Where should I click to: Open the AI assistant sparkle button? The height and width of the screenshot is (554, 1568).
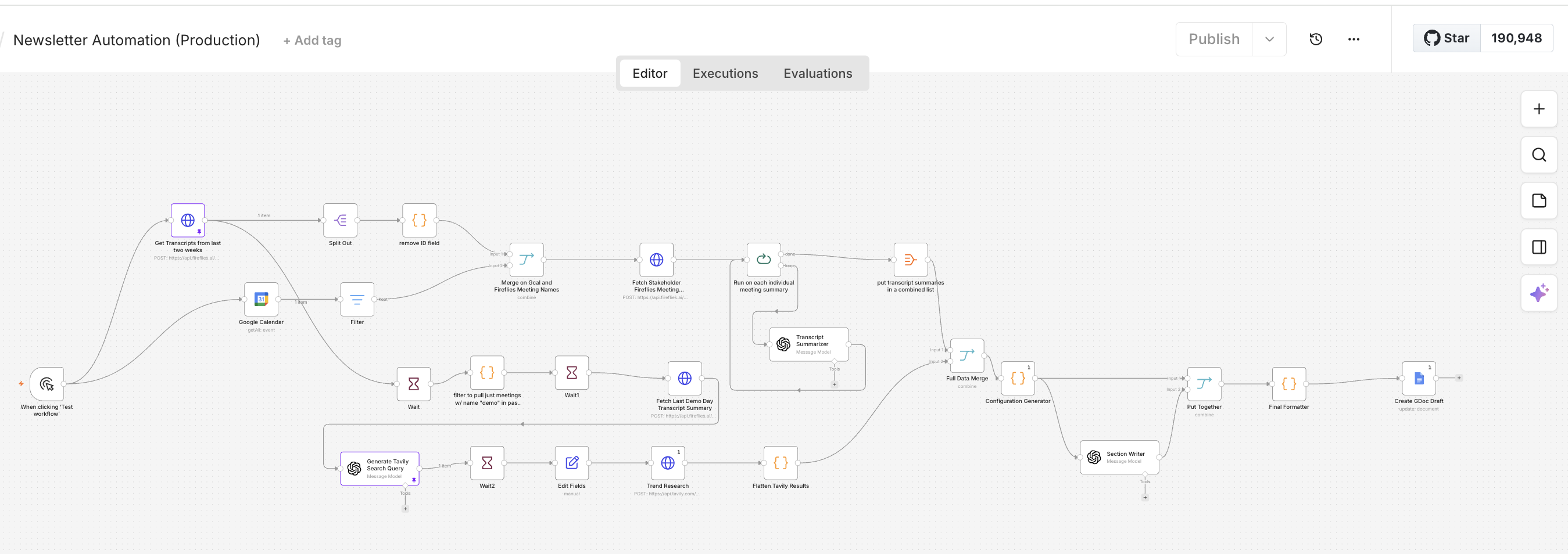(x=1539, y=293)
